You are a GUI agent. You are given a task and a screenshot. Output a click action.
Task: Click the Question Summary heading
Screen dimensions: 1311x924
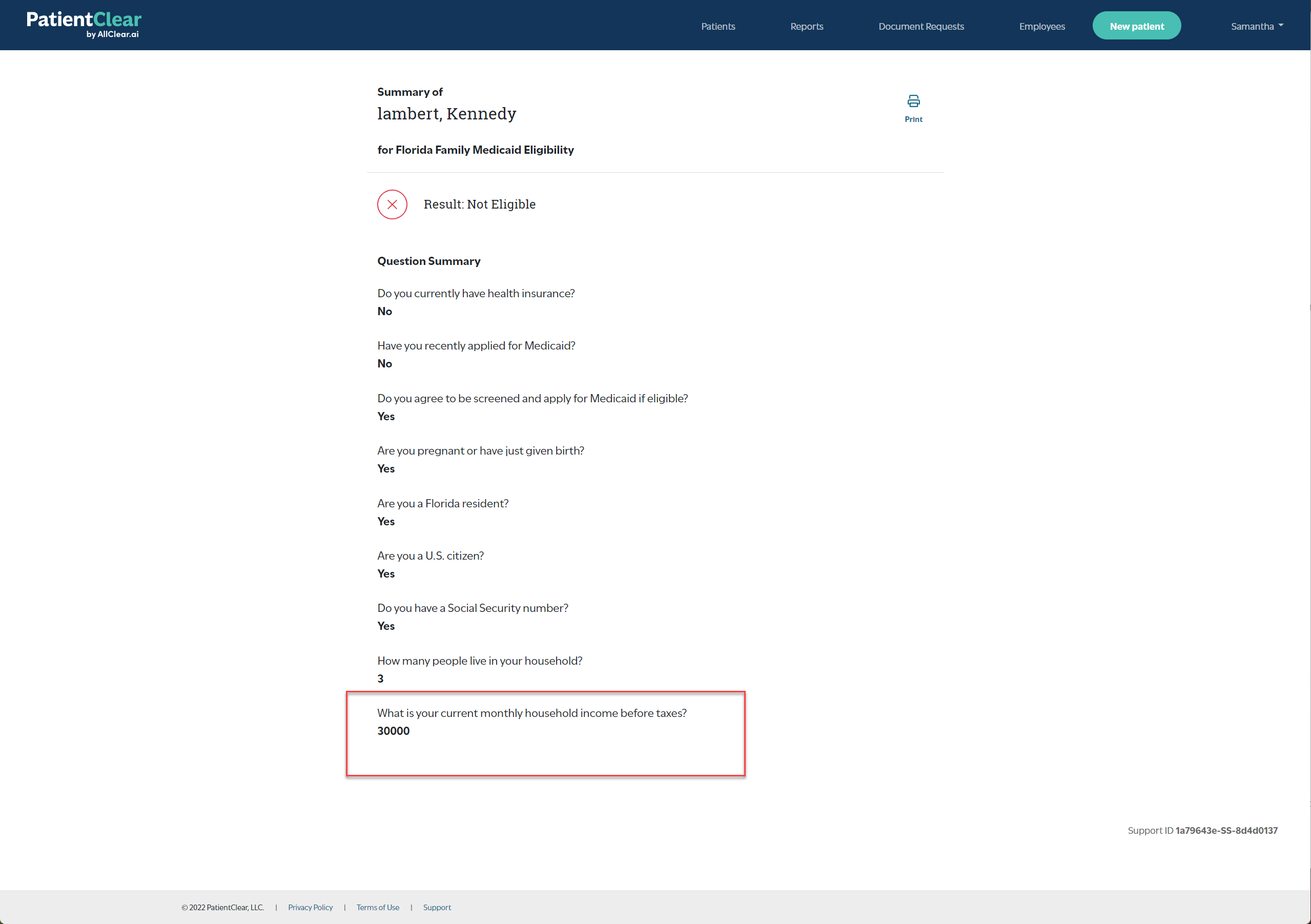pos(428,261)
